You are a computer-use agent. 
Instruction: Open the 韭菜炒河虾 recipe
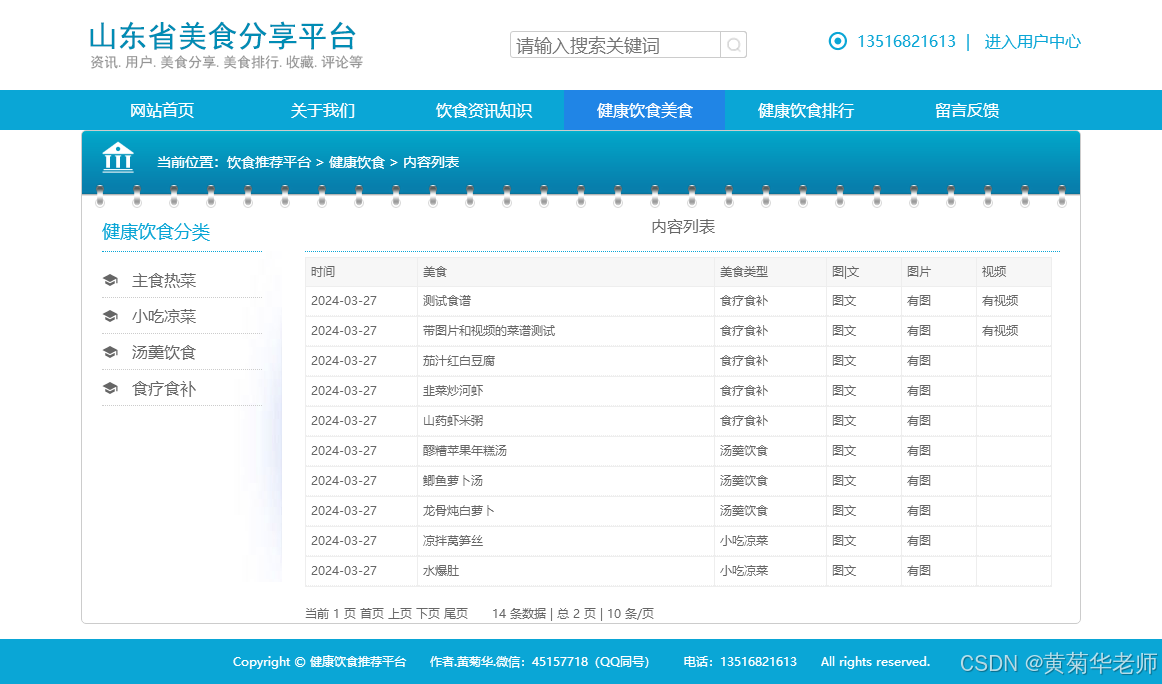click(453, 391)
